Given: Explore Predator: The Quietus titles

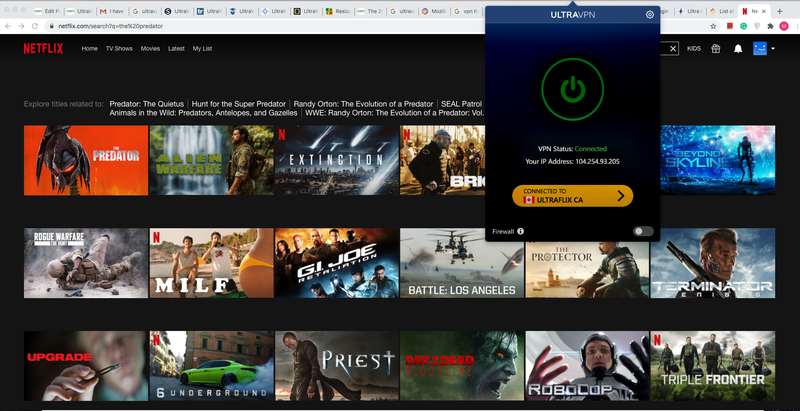Looking at the screenshot, I should (146, 104).
